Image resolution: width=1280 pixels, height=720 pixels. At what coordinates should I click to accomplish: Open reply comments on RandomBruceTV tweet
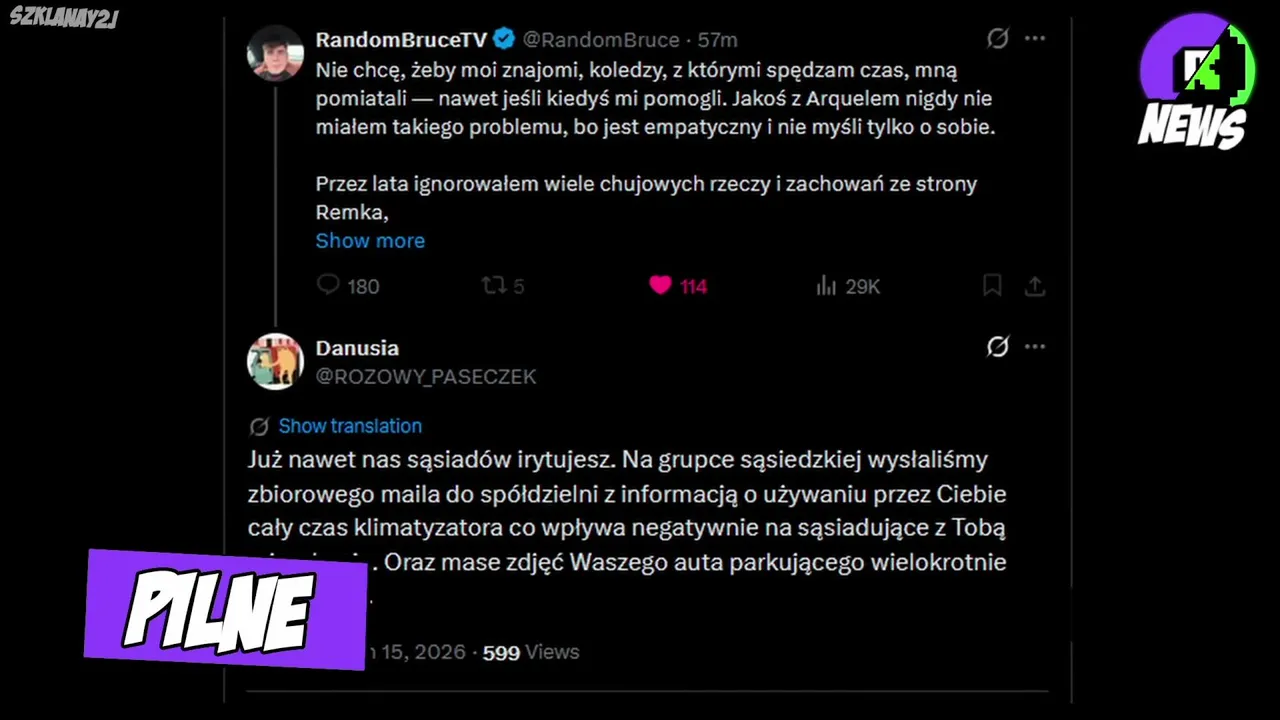329,286
